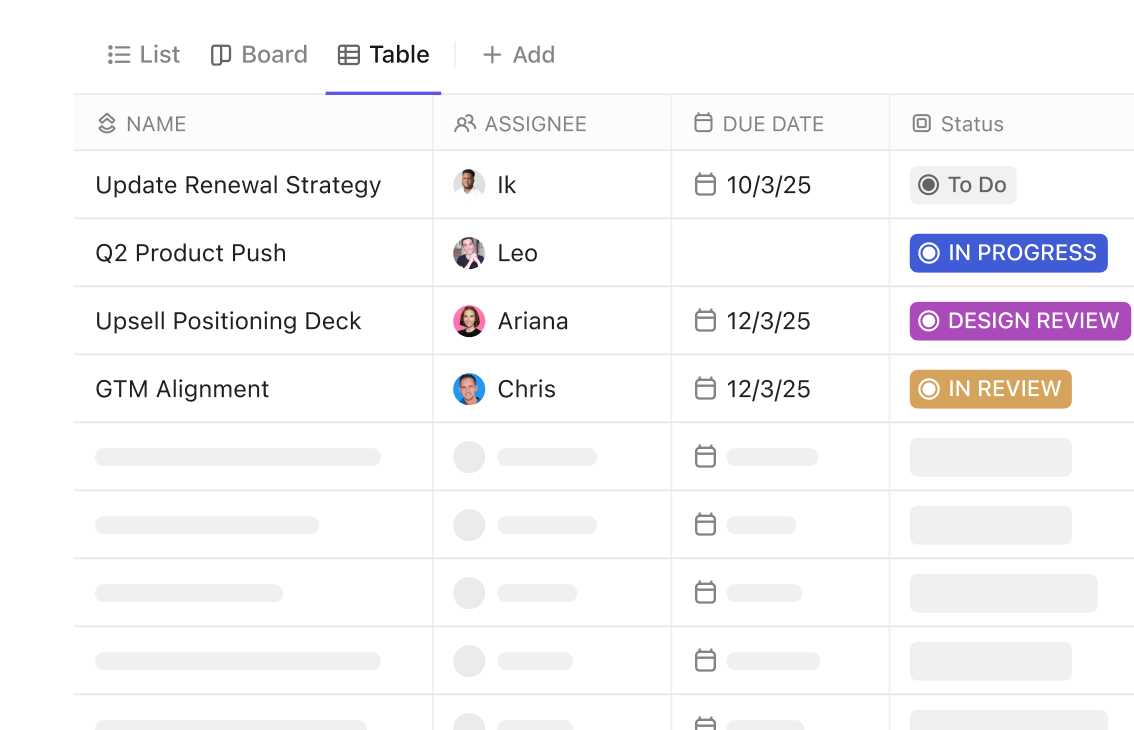
Task: Add a new view with Add button
Action: tap(518, 55)
